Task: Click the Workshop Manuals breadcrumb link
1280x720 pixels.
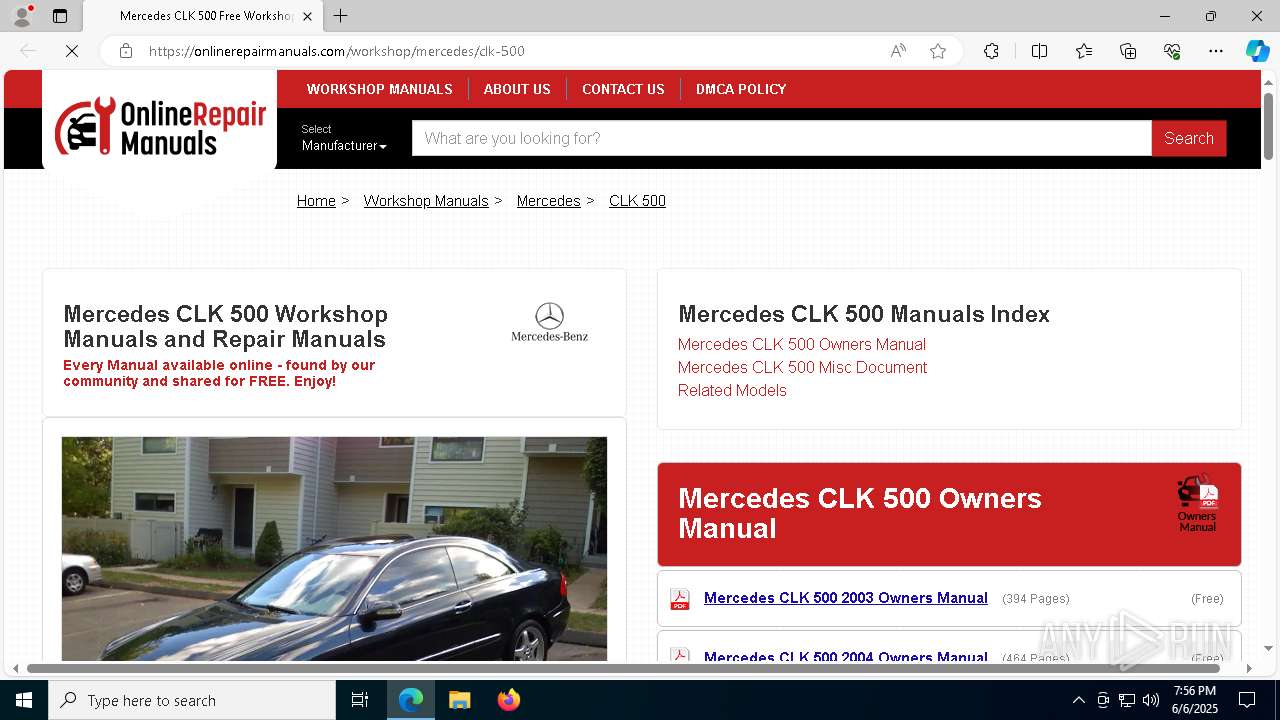Action: point(426,201)
